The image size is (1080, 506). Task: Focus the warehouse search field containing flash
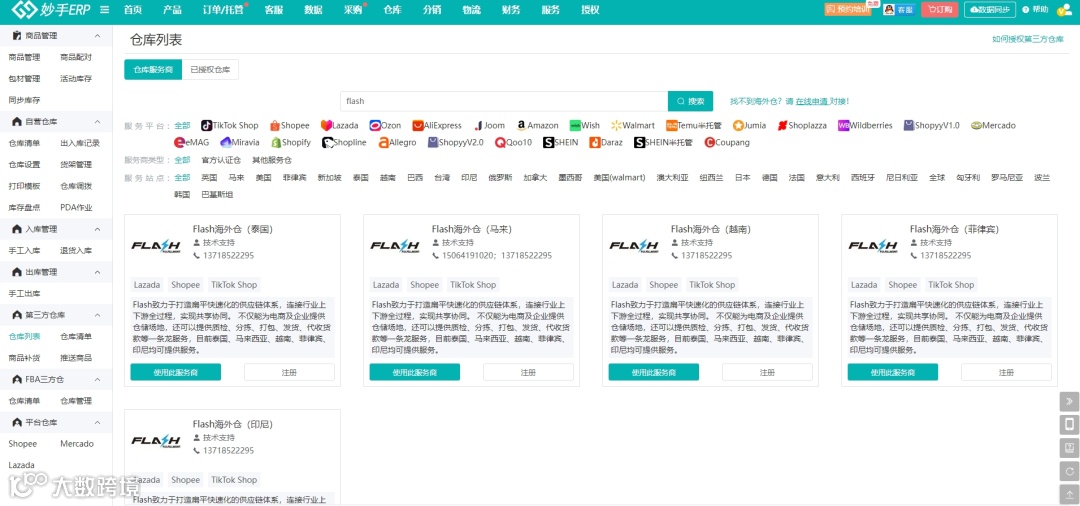pos(504,101)
